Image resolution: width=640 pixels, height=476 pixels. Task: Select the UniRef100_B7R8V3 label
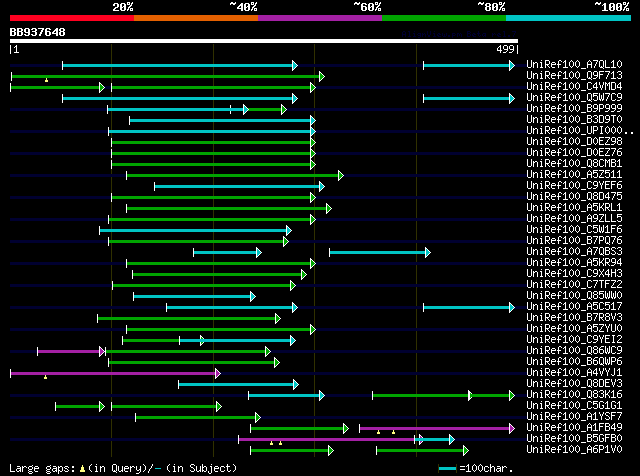click(574, 318)
